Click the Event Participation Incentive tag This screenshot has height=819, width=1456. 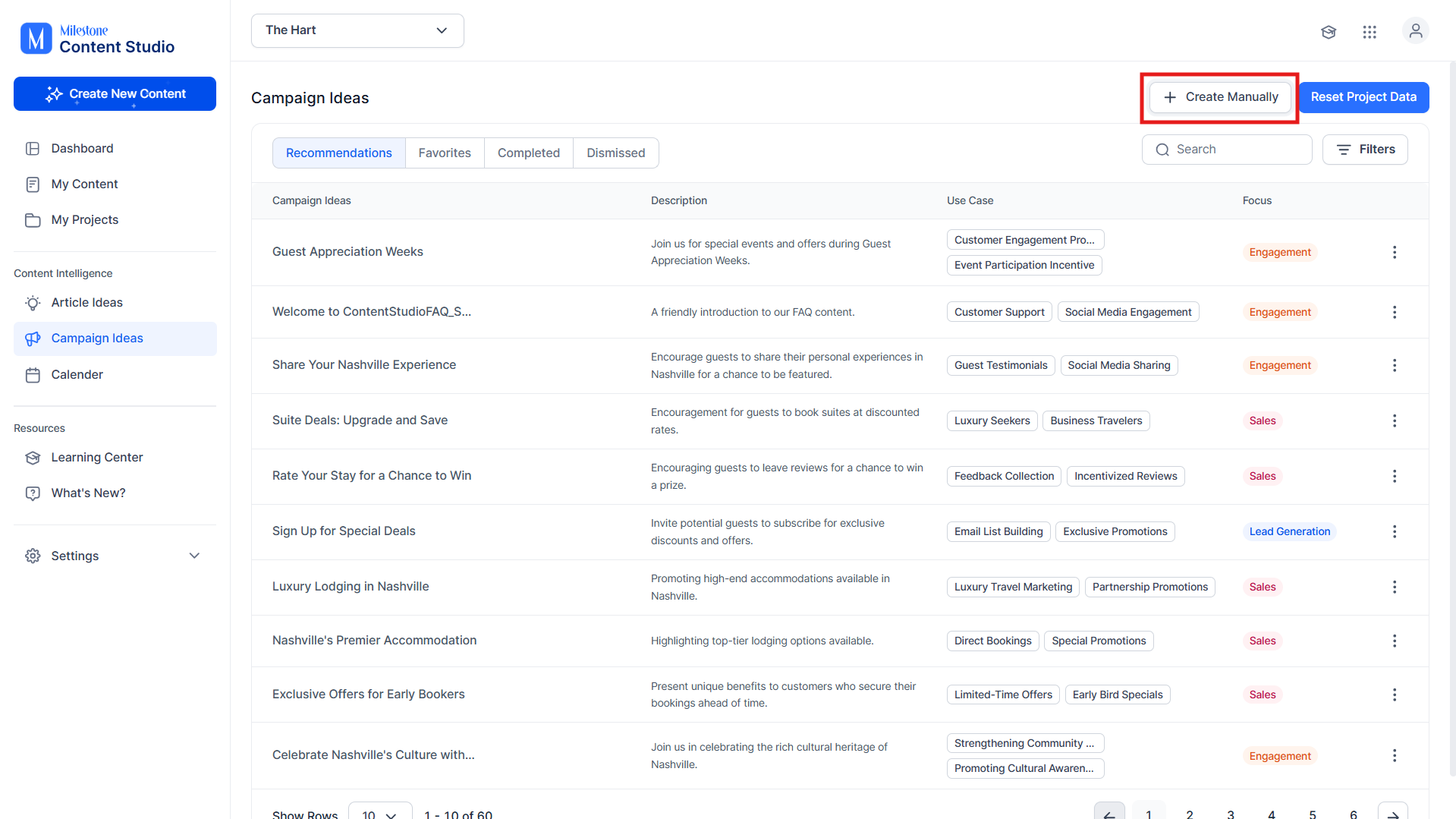click(x=1024, y=266)
